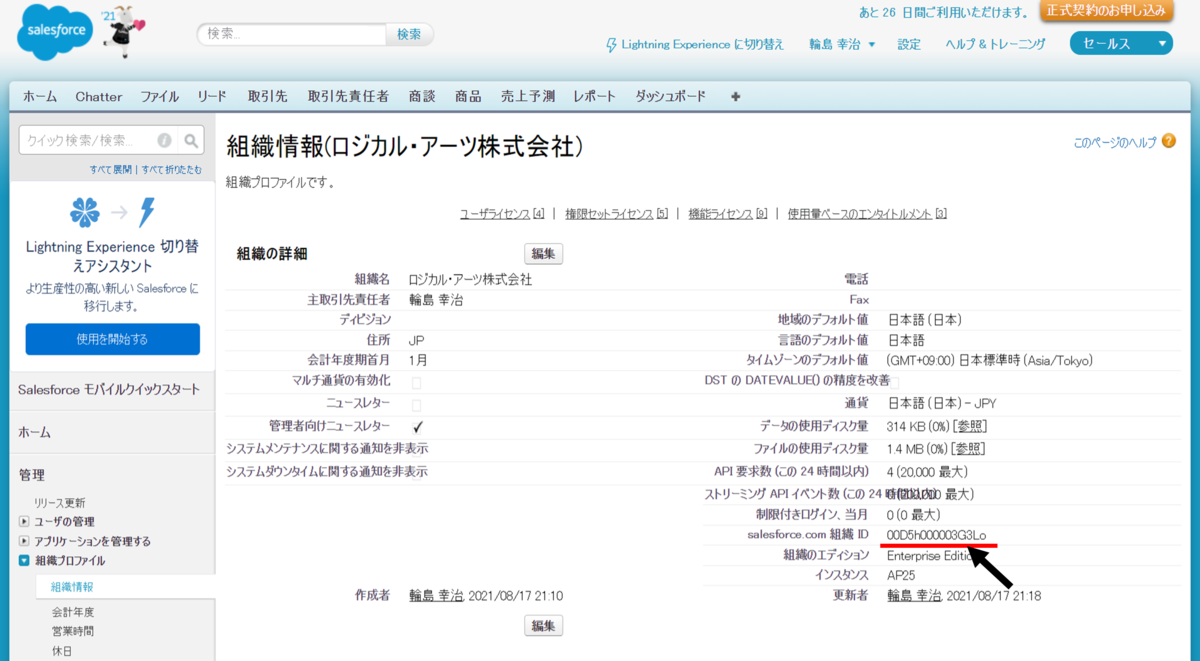The height and width of the screenshot is (661, 1200).
Task: Expand the アプリケーションを管理する tree node
Action: coord(24,541)
